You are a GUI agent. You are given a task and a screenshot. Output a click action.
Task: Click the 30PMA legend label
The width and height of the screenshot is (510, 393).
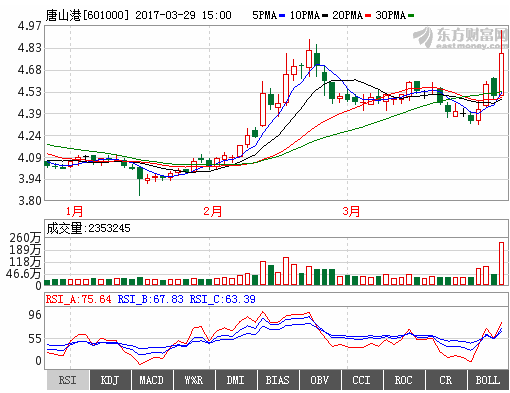(x=391, y=15)
